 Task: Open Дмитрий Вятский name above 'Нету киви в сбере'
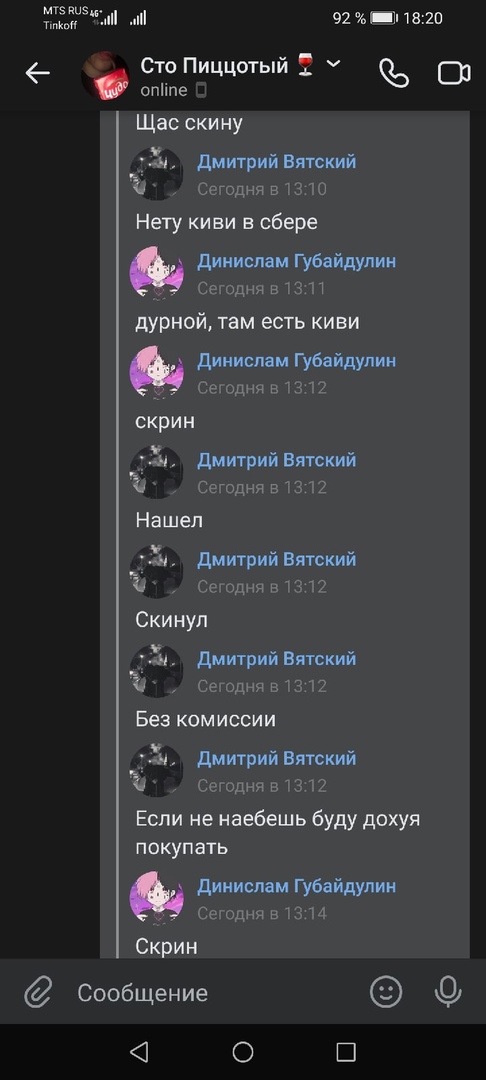coord(277,162)
